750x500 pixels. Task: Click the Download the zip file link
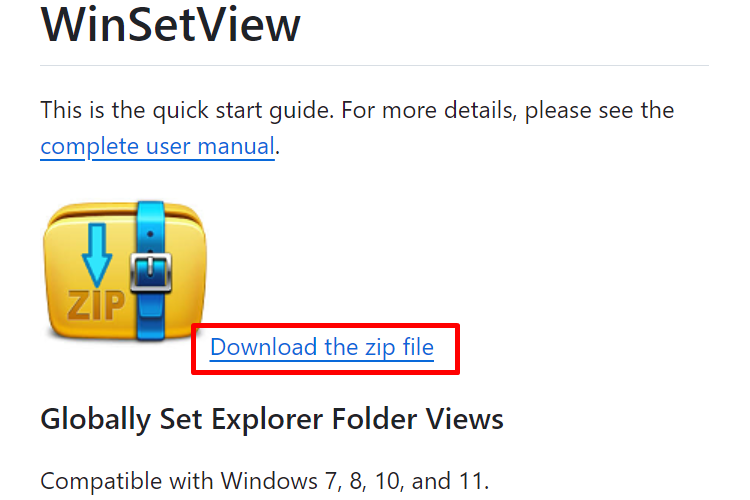(x=322, y=347)
